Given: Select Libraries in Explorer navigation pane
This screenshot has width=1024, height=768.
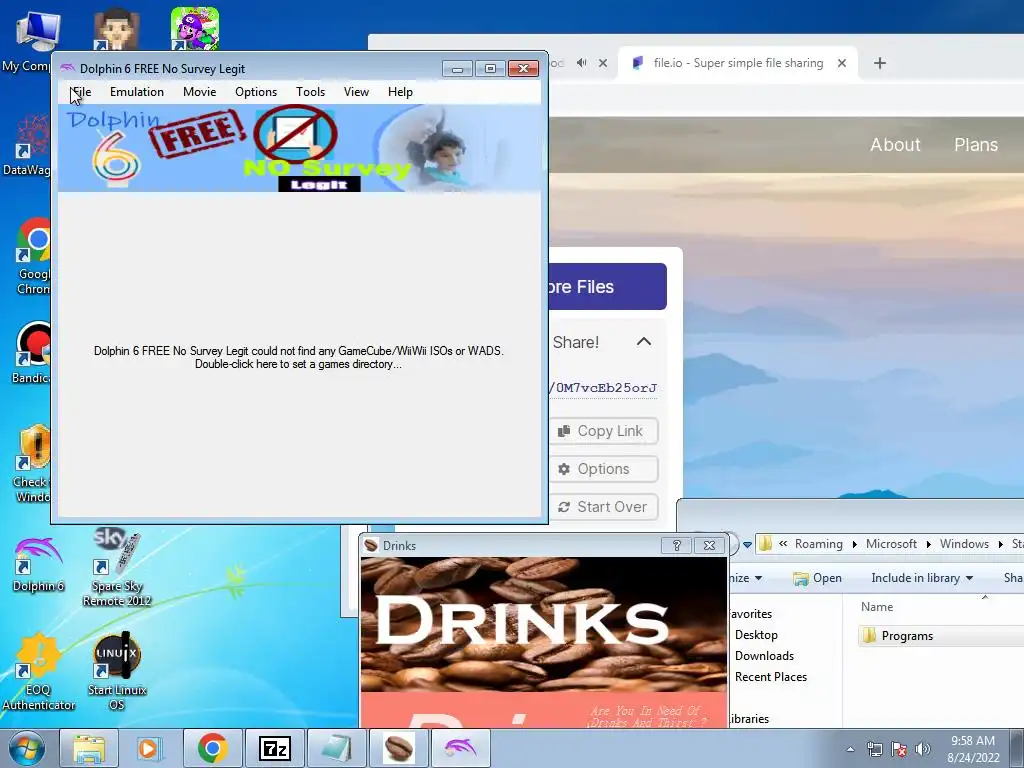Looking at the screenshot, I should point(749,719).
